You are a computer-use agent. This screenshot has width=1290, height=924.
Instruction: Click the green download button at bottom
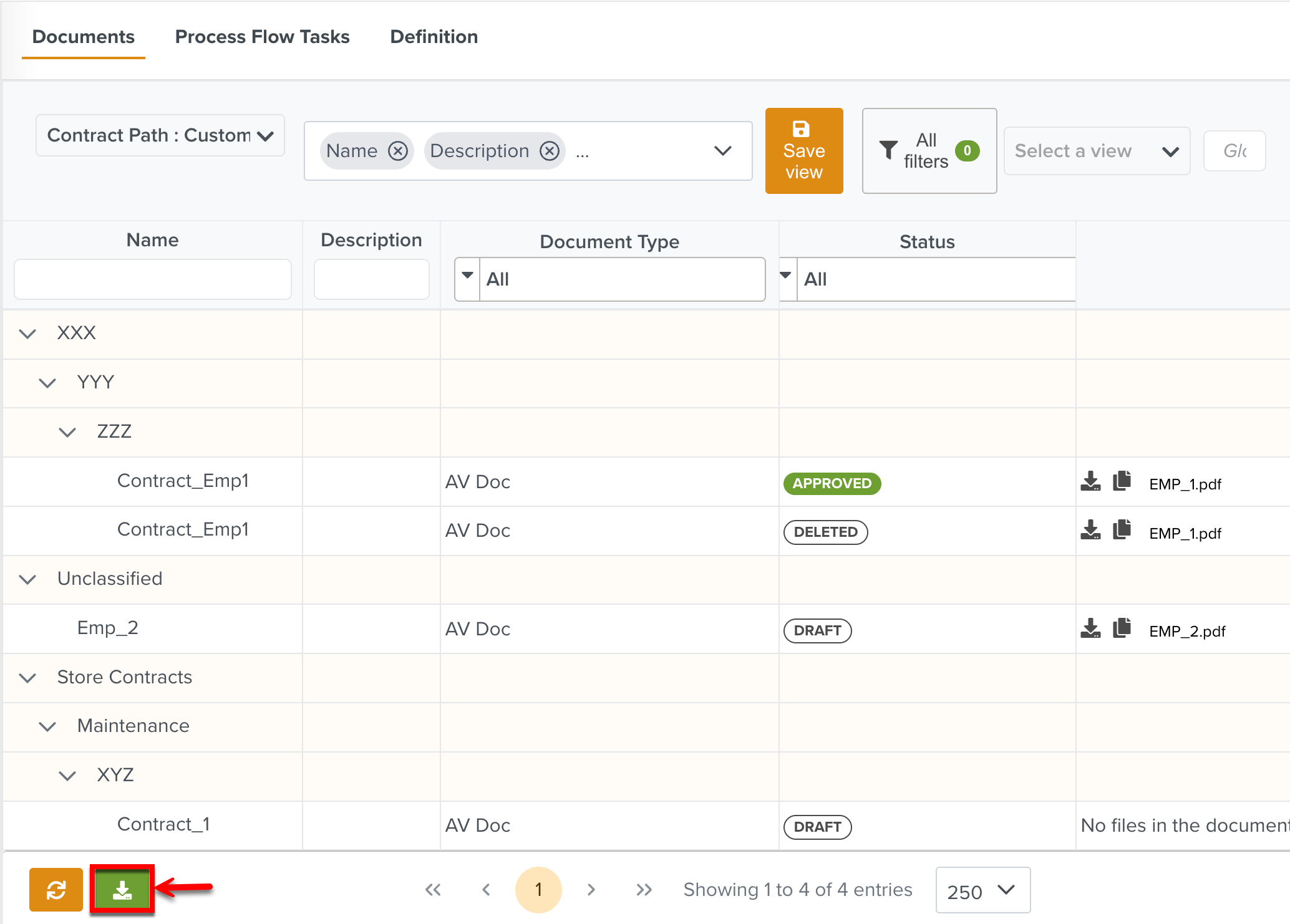pyautogui.click(x=122, y=890)
